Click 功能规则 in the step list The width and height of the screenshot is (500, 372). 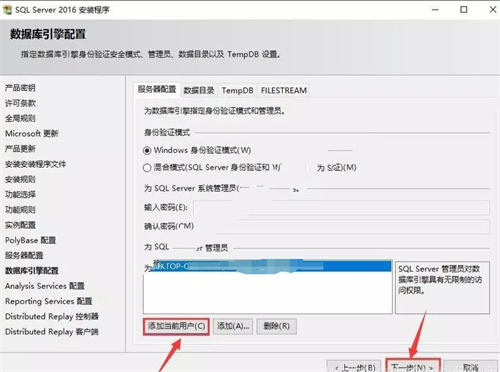tap(20, 210)
